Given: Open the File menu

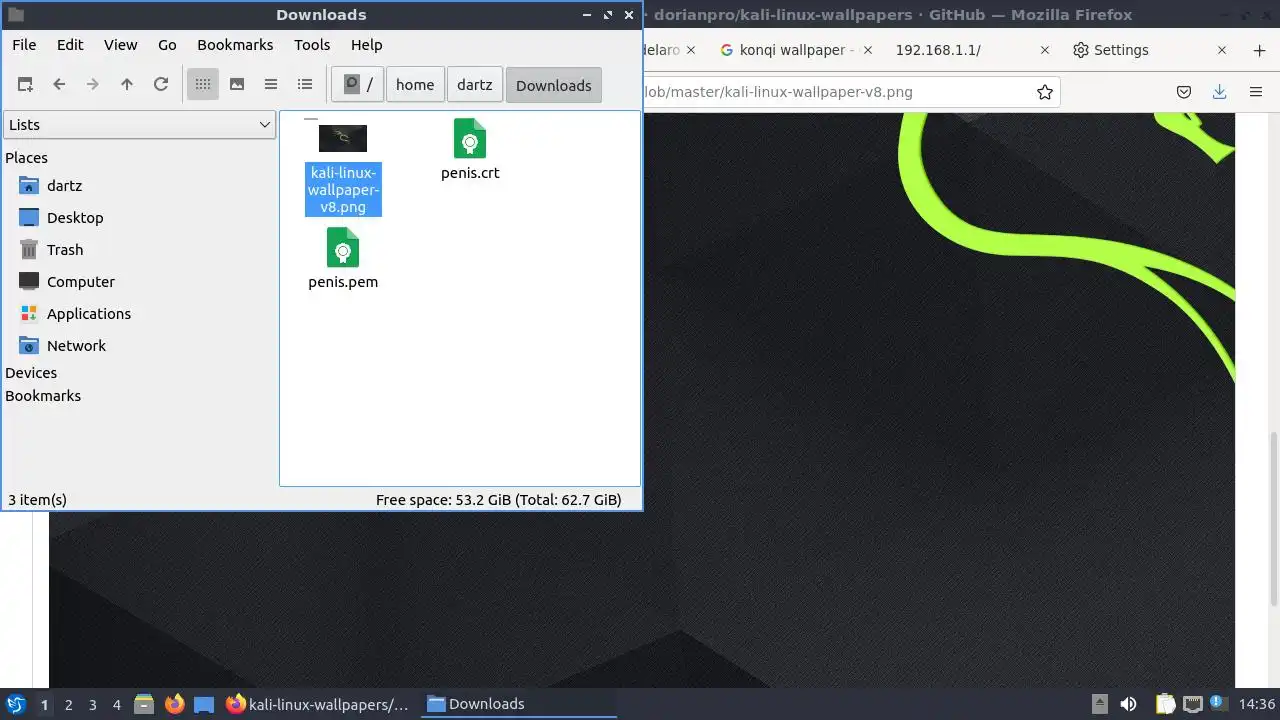Looking at the screenshot, I should tap(24, 45).
